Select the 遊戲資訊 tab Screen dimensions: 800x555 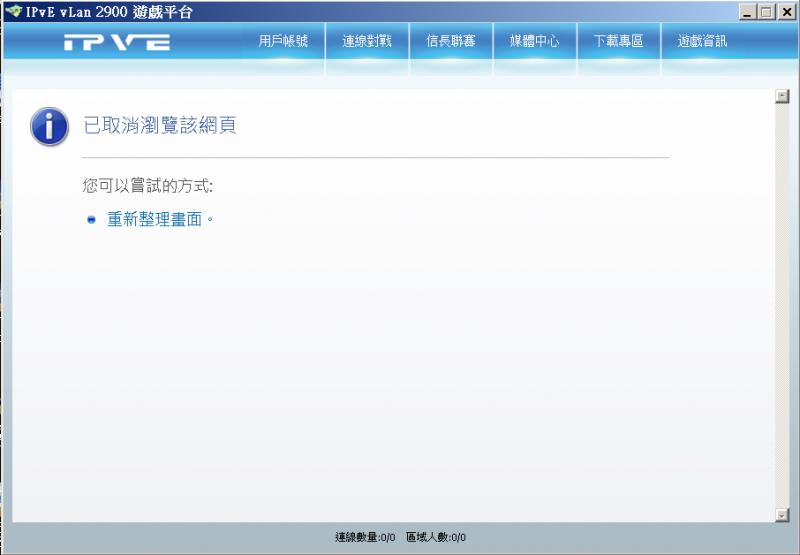pos(703,41)
